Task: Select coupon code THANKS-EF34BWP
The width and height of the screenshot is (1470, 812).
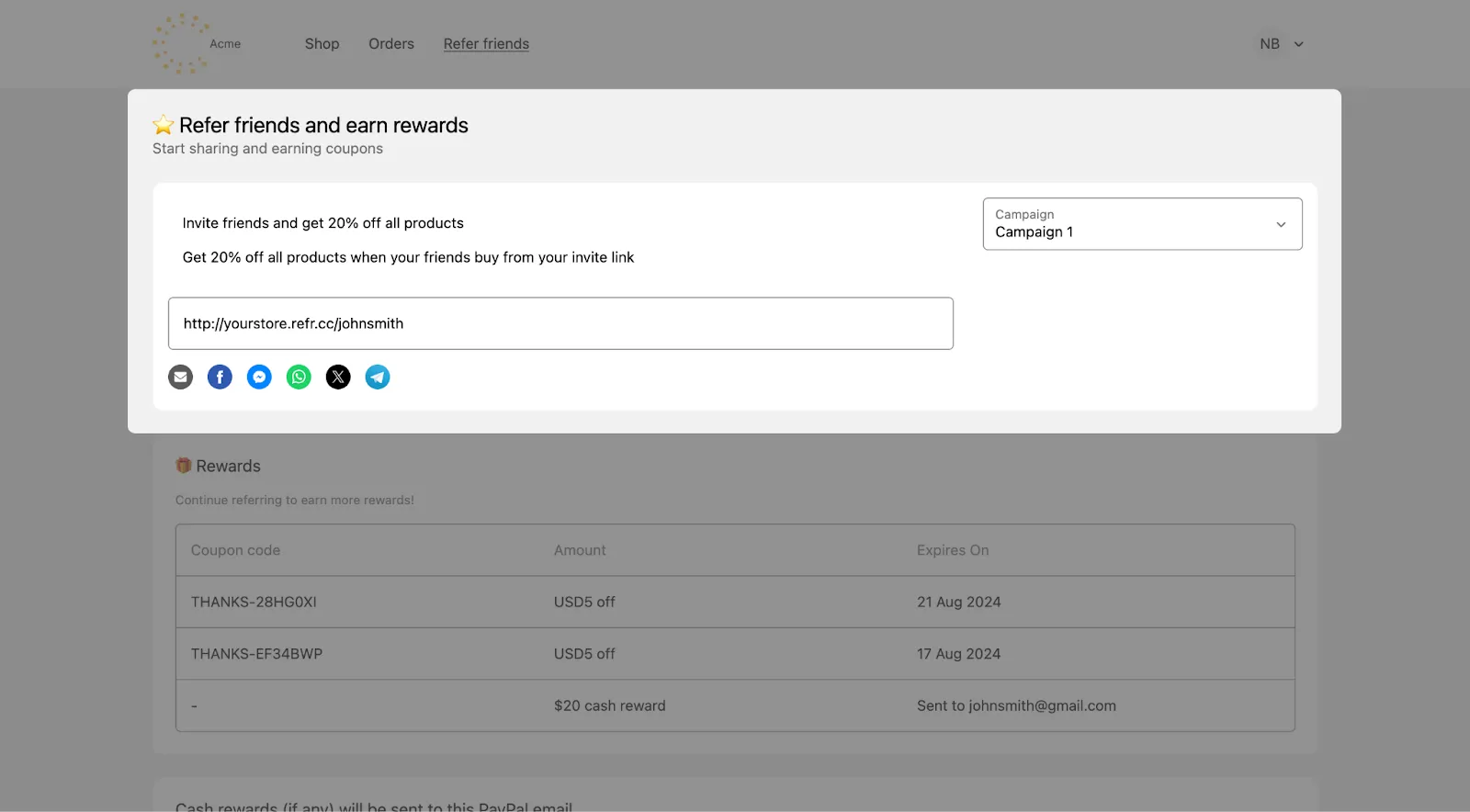Action: click(256, 654)
